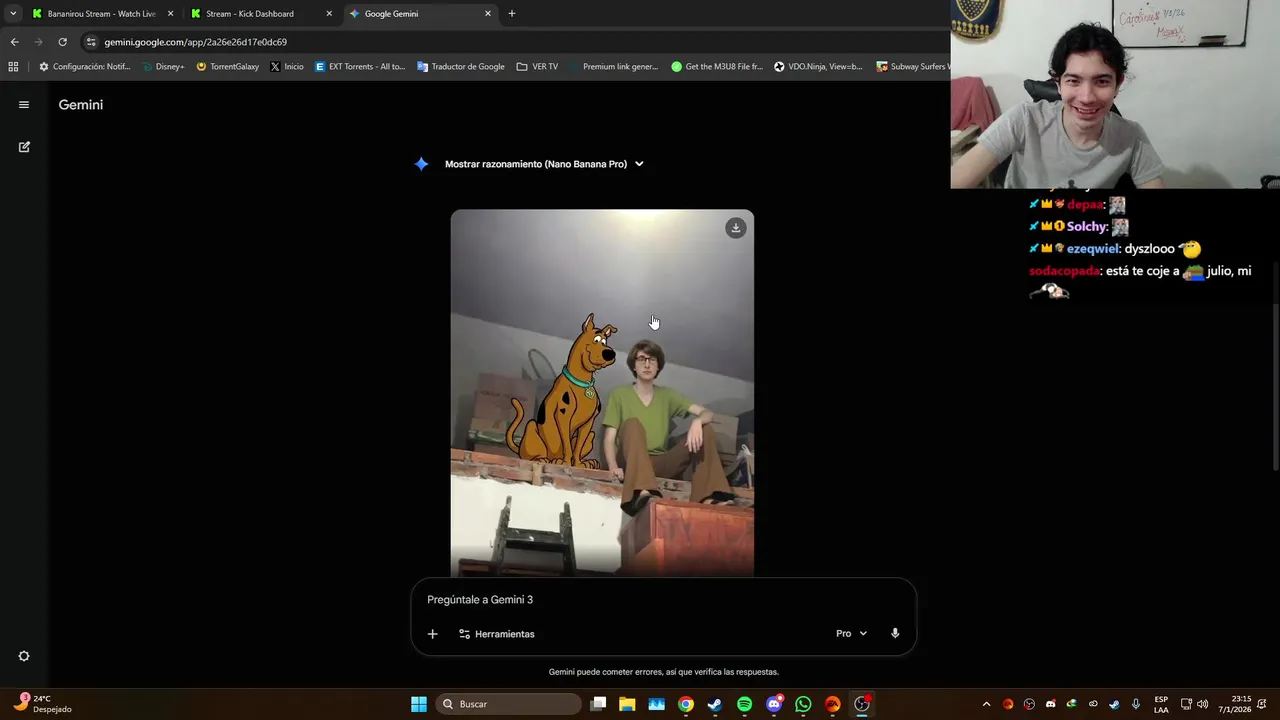Go back to the previous page
This screenshot has height=720, width=1280.
14,42
